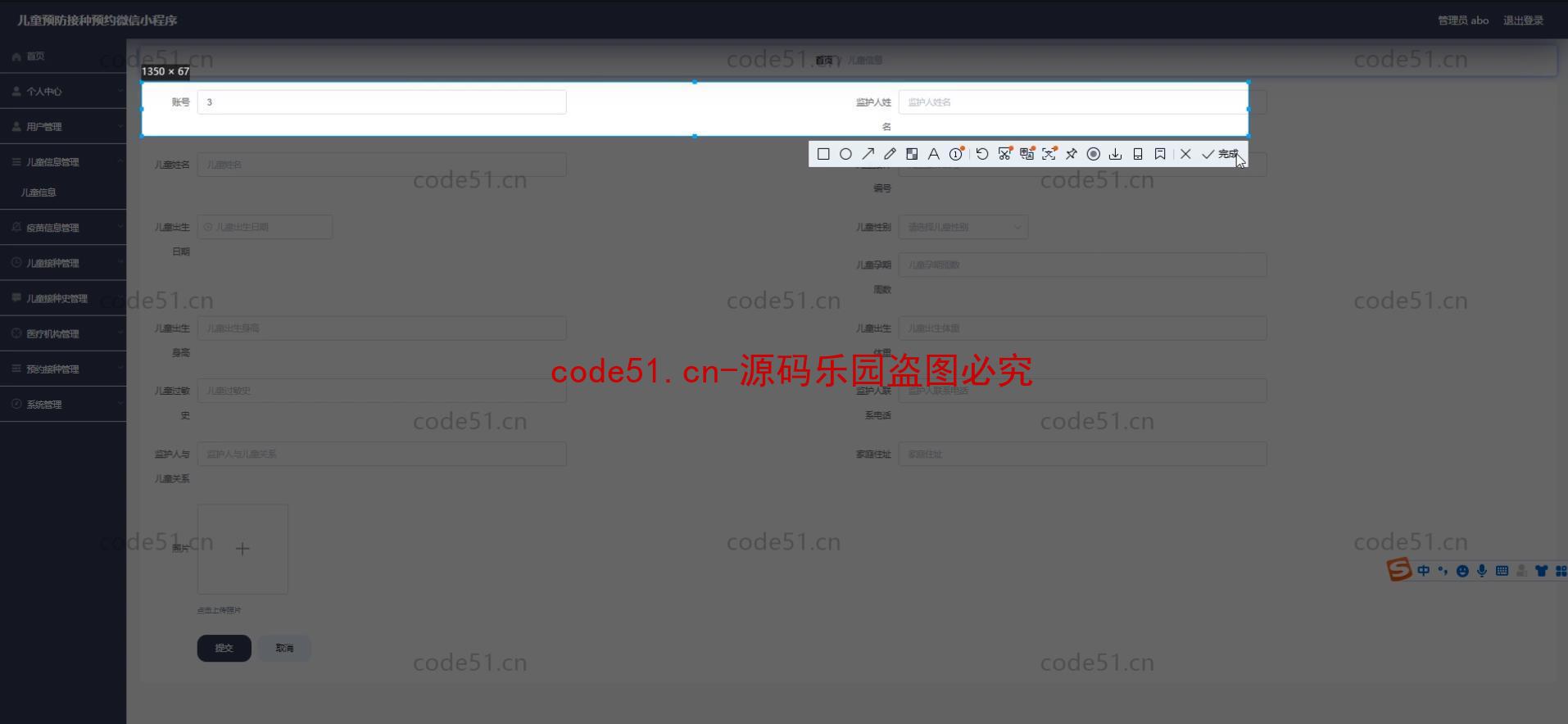
Task: Click the 儿童孕期周数 input field
Action: [1082, 265]
